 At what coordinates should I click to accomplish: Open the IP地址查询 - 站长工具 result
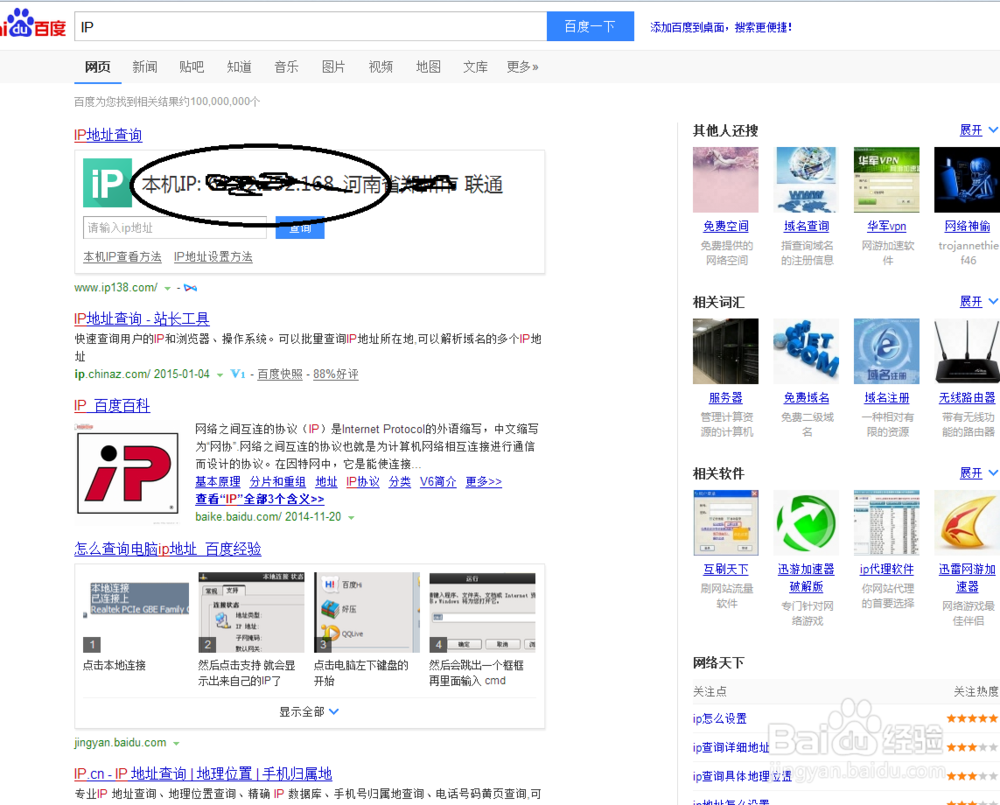(x=142, y=318)
